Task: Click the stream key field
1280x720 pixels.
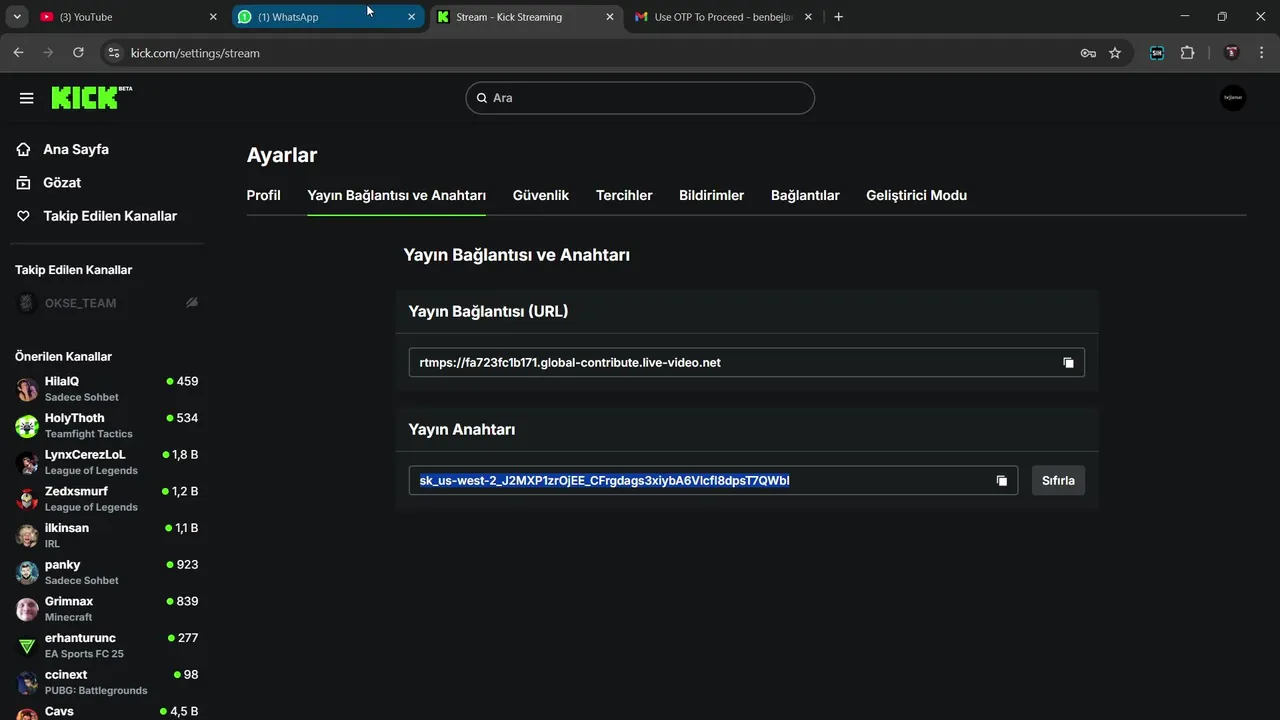Action: click(x=713, y=481)
